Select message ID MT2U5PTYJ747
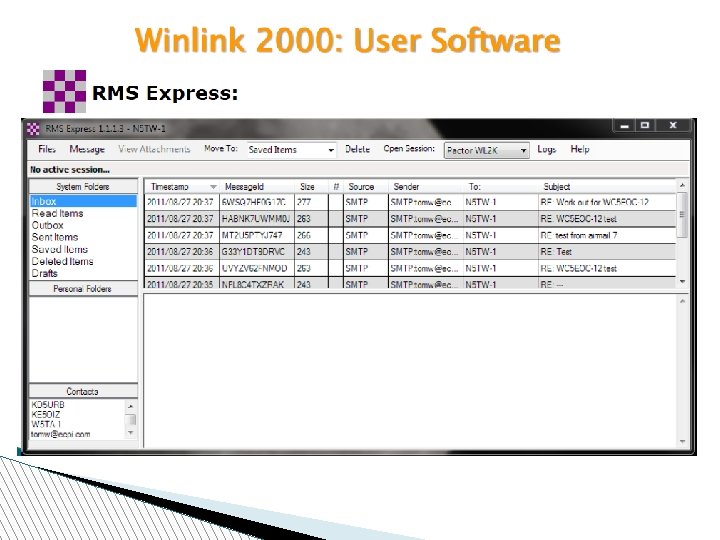 pyautogui.click(x=252, y=236)
